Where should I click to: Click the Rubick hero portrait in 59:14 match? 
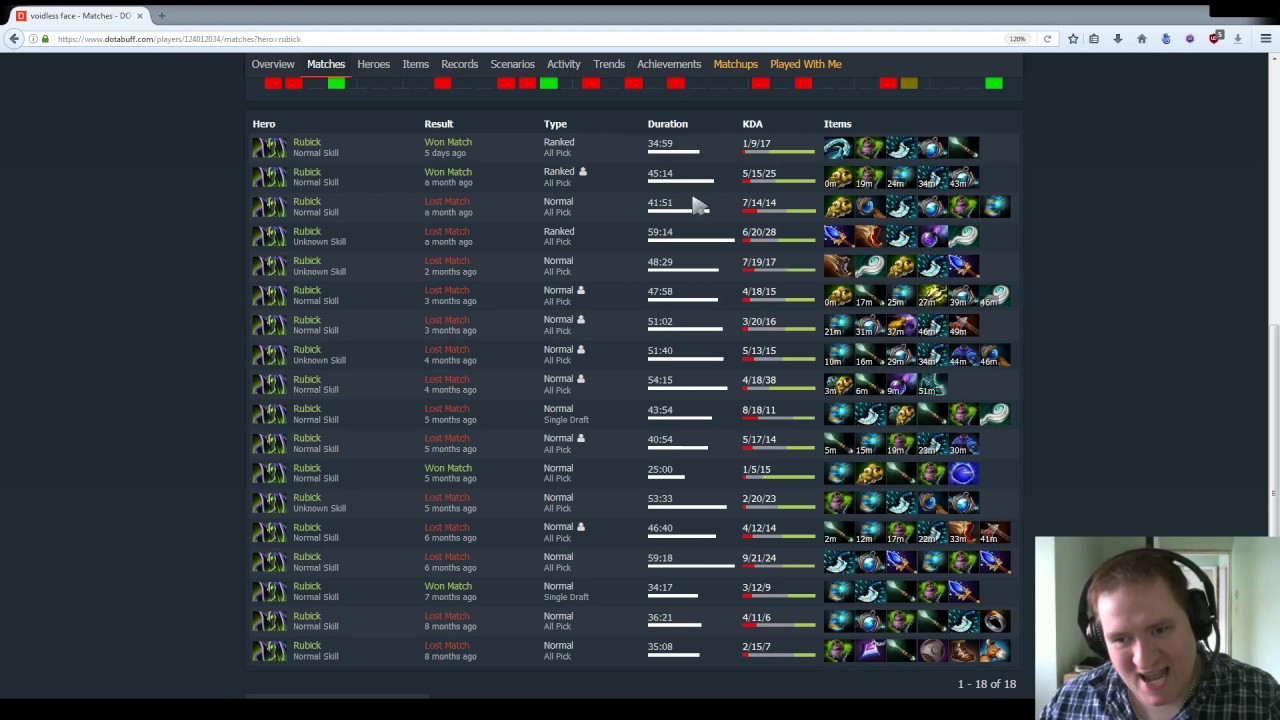(269, 236)
